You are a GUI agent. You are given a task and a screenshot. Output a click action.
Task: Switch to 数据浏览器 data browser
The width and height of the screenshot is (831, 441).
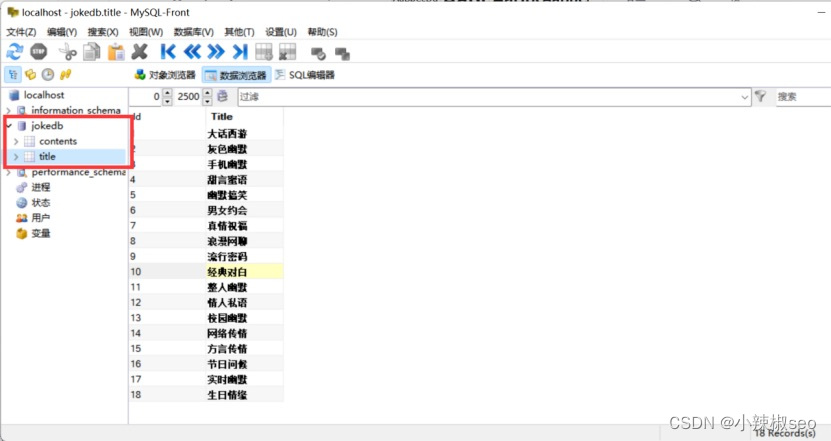[x=236, y=75]
